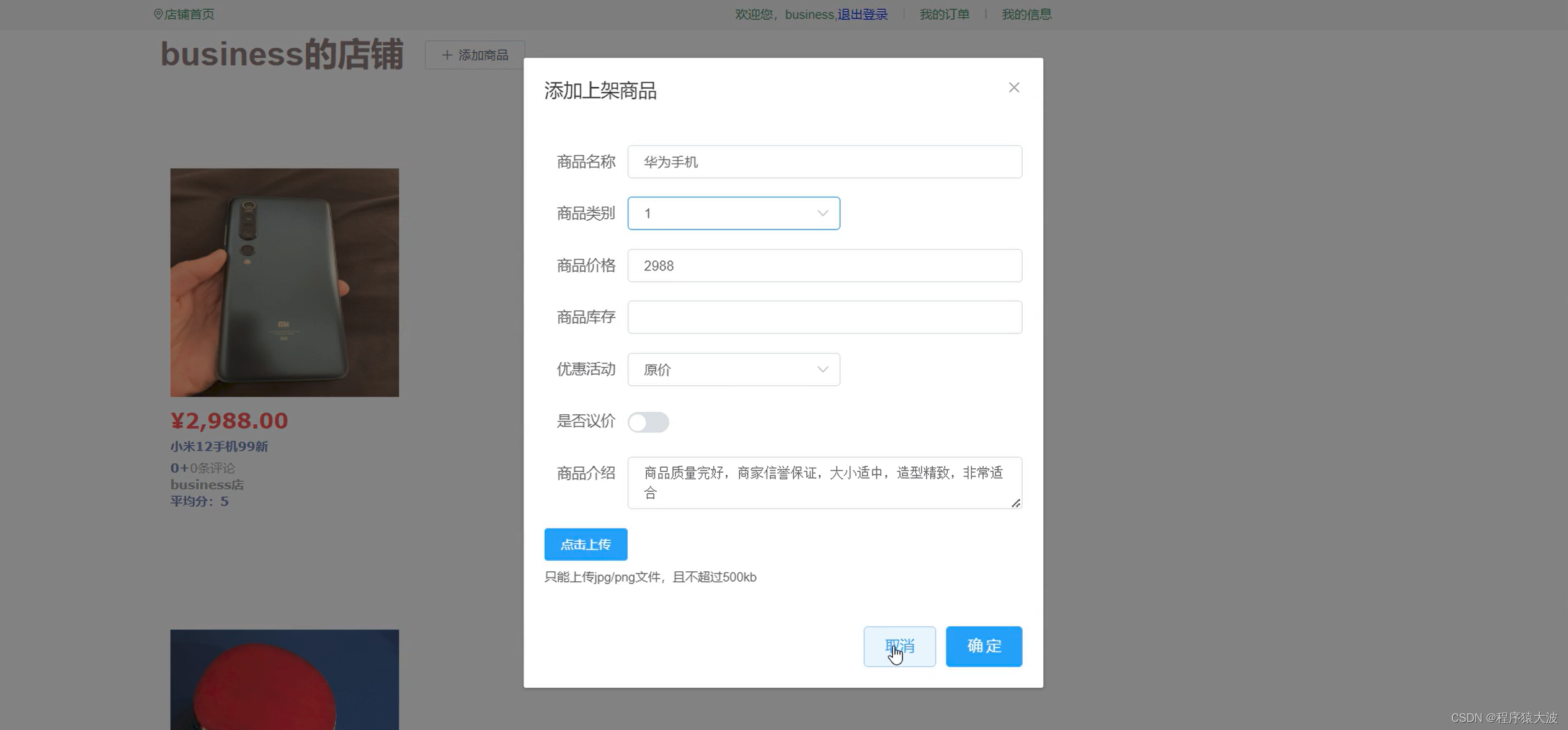The height and width of the screenshot is (730, 1568).
Task: Click the location pin icon beside 店铺首页
Action: (x=158, y=14)
